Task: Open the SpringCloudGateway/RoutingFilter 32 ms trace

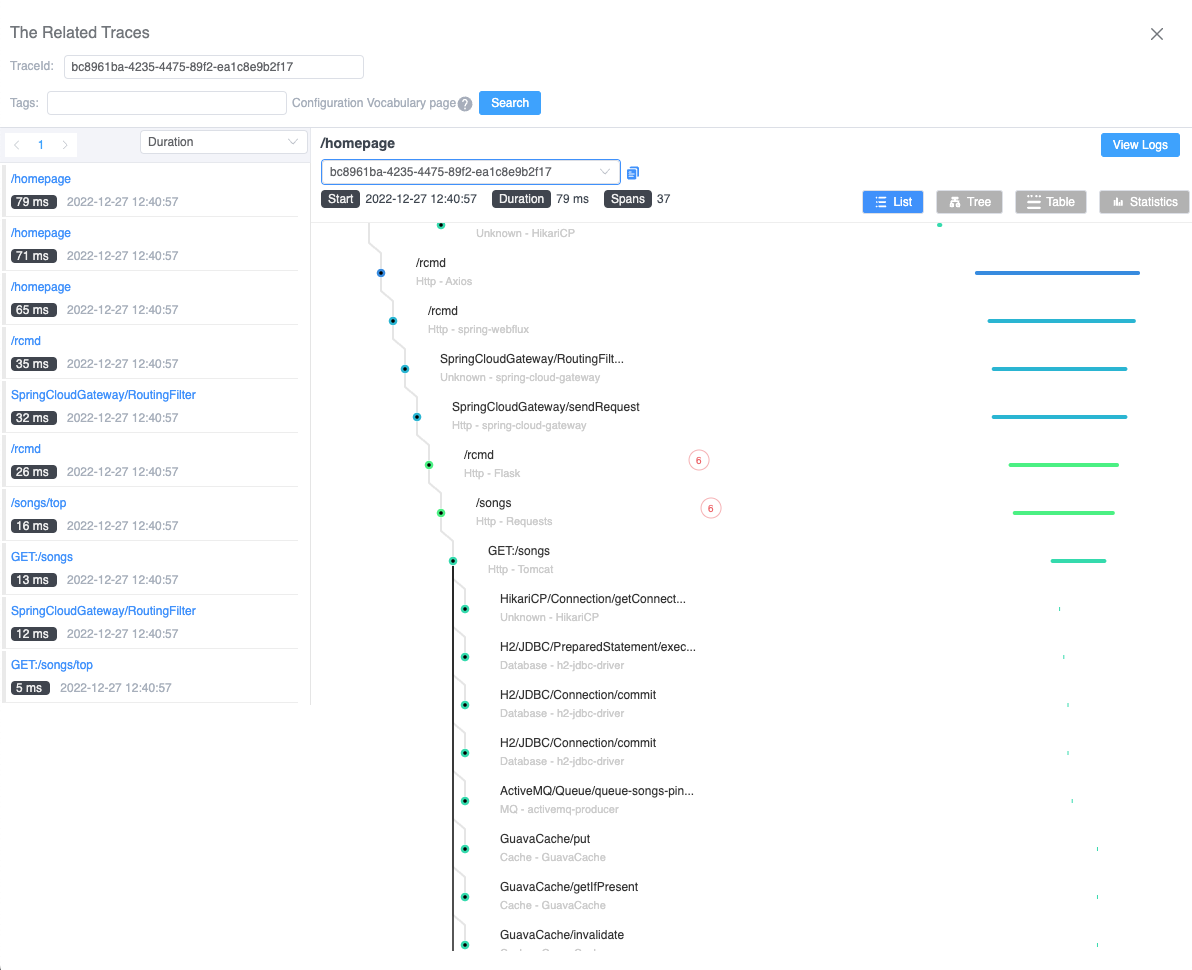Action: [x=103, y=395]
